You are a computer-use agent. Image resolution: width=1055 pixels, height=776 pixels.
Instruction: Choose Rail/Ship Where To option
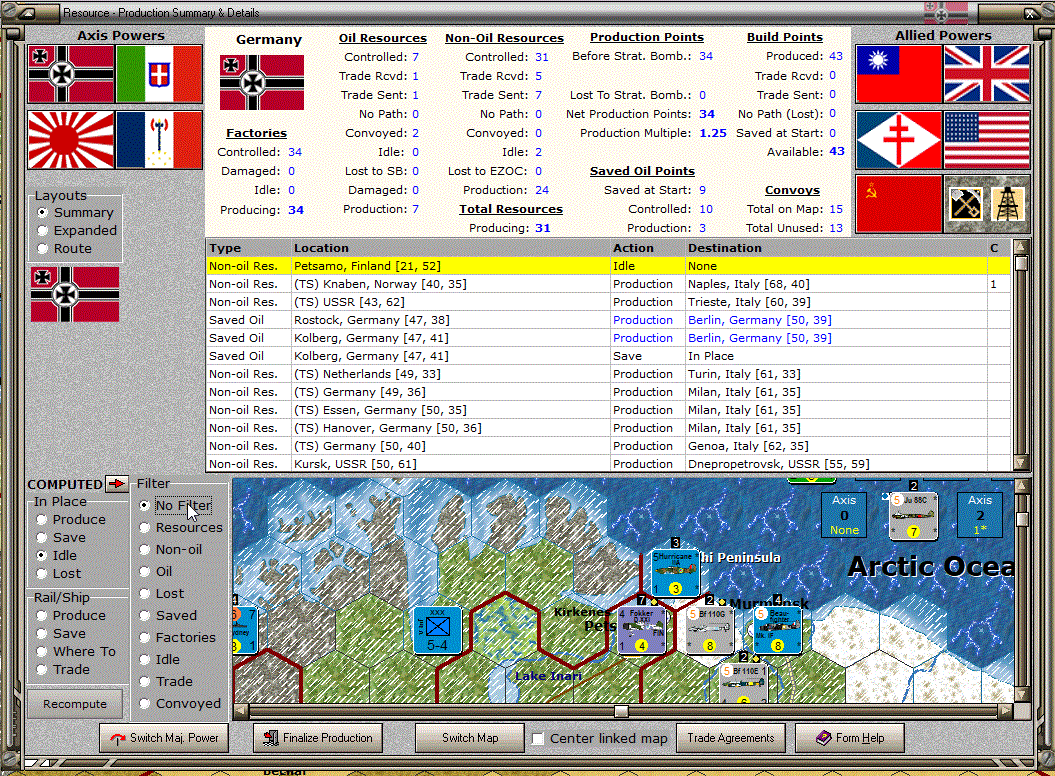pyautogui.click(x=76, y=652)
